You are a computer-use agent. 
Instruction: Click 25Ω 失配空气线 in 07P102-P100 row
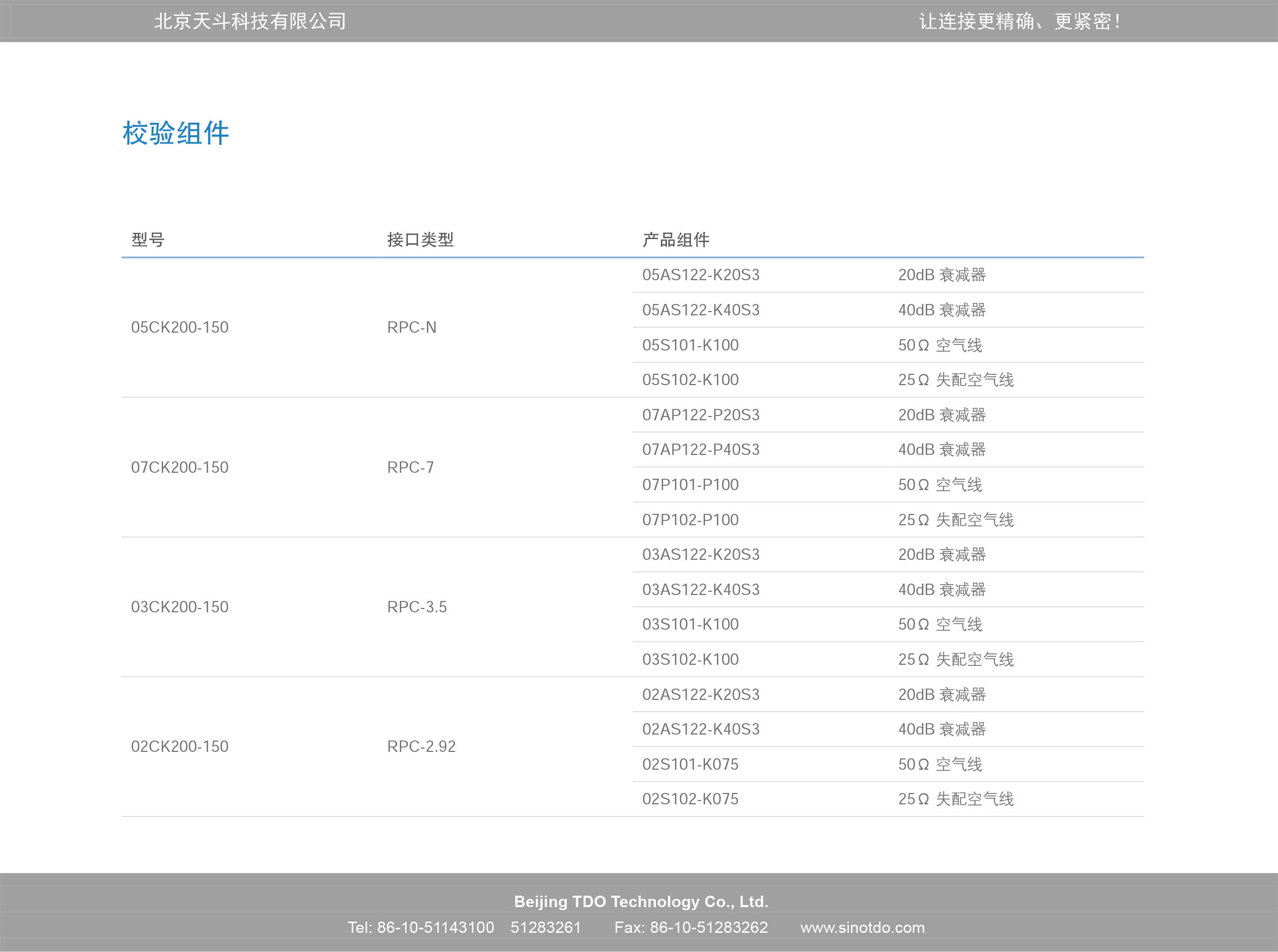click(956, 520)
